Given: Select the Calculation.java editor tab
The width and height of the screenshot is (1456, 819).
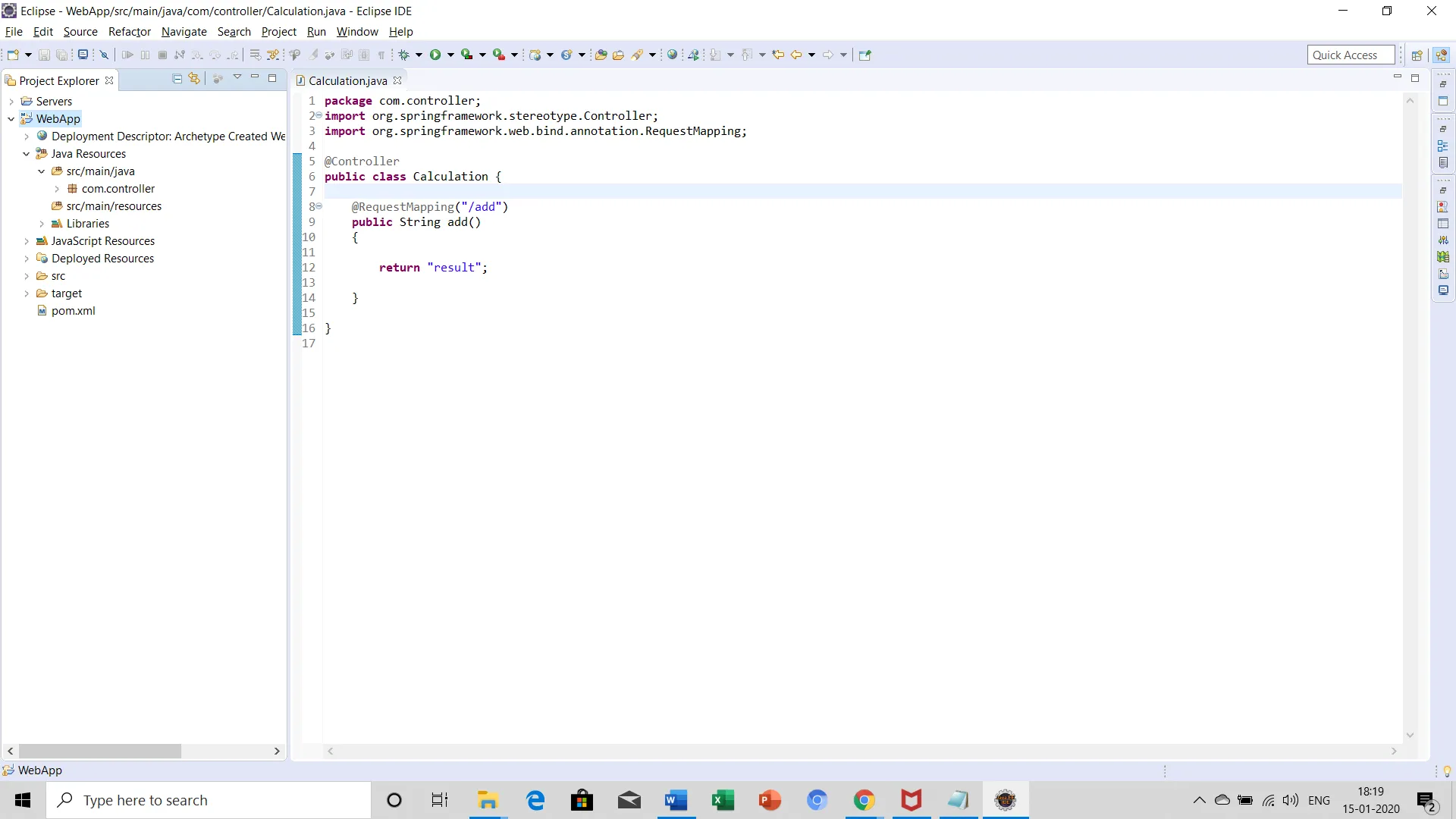Looking at the screenshot, I should pyautogui.click(x=347, y=80).
